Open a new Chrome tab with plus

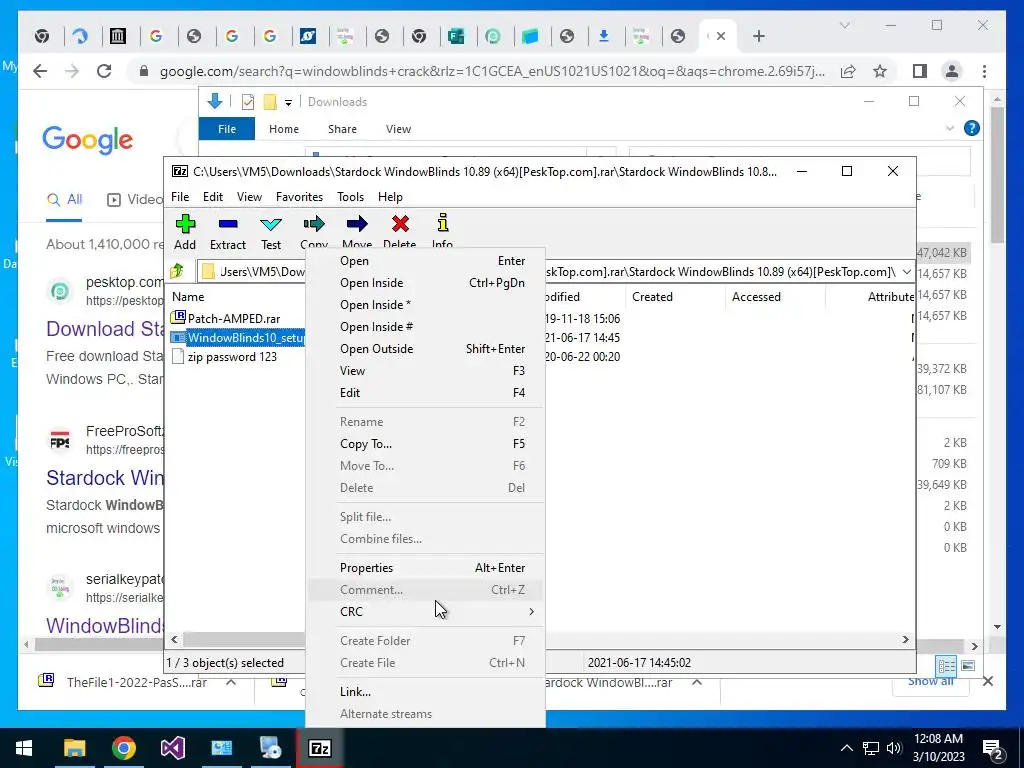pos(758,37)
